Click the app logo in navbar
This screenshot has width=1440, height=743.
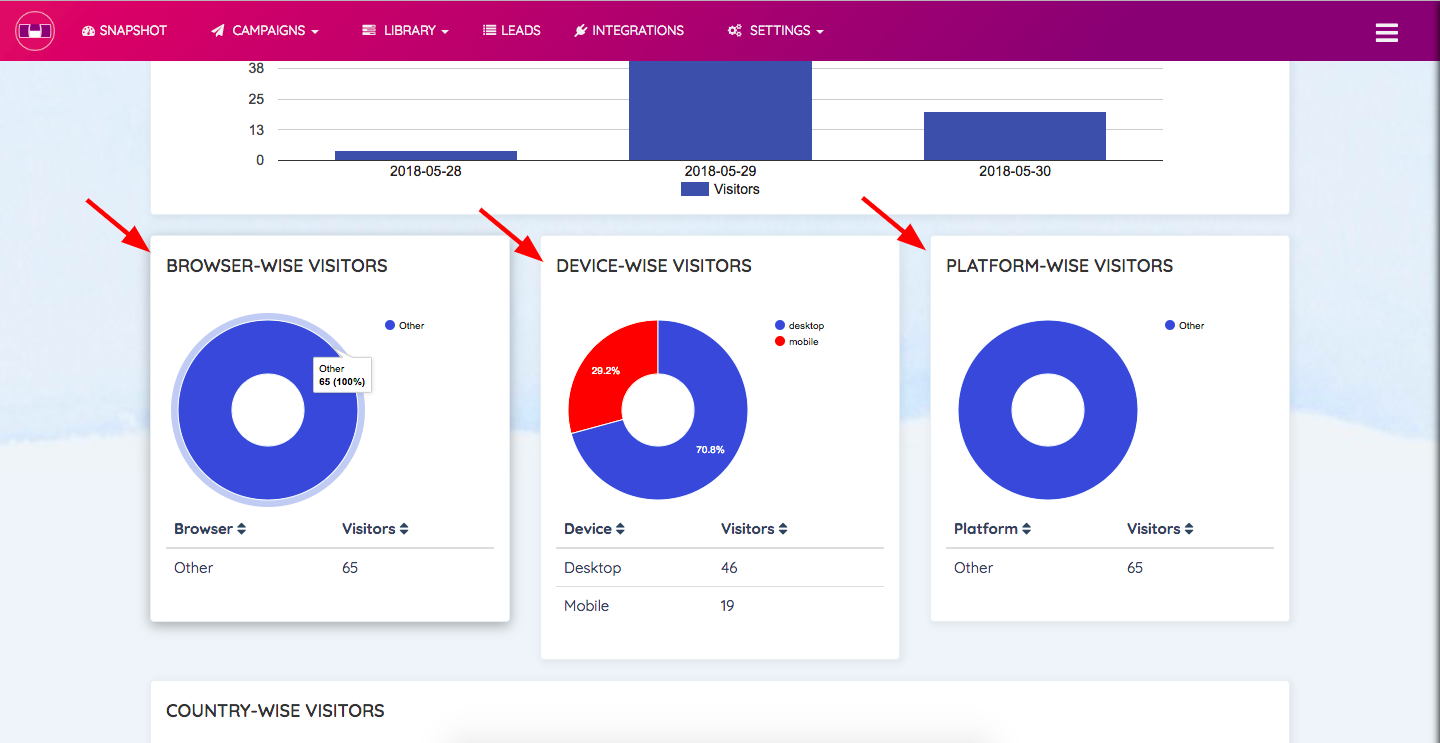(x=35, y=31)
